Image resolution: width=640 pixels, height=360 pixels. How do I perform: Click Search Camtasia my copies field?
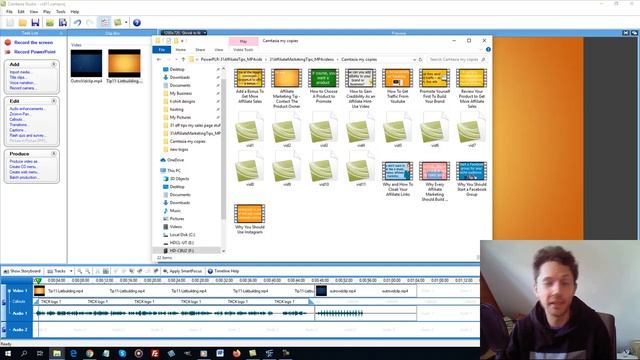(x=457, y=60)
